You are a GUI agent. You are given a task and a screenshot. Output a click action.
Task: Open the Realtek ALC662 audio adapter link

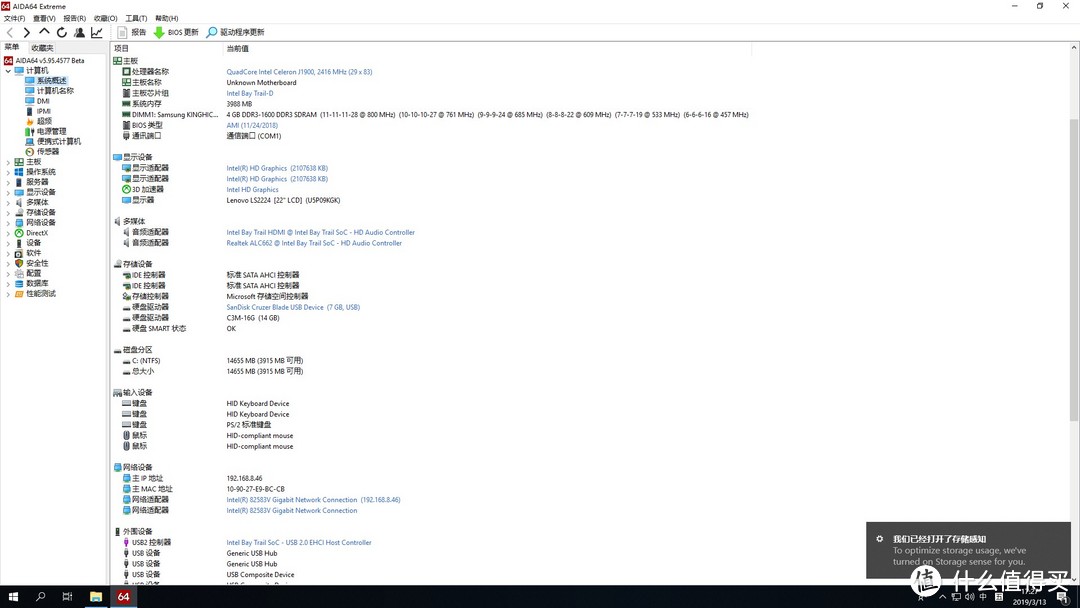coord(314,243)
